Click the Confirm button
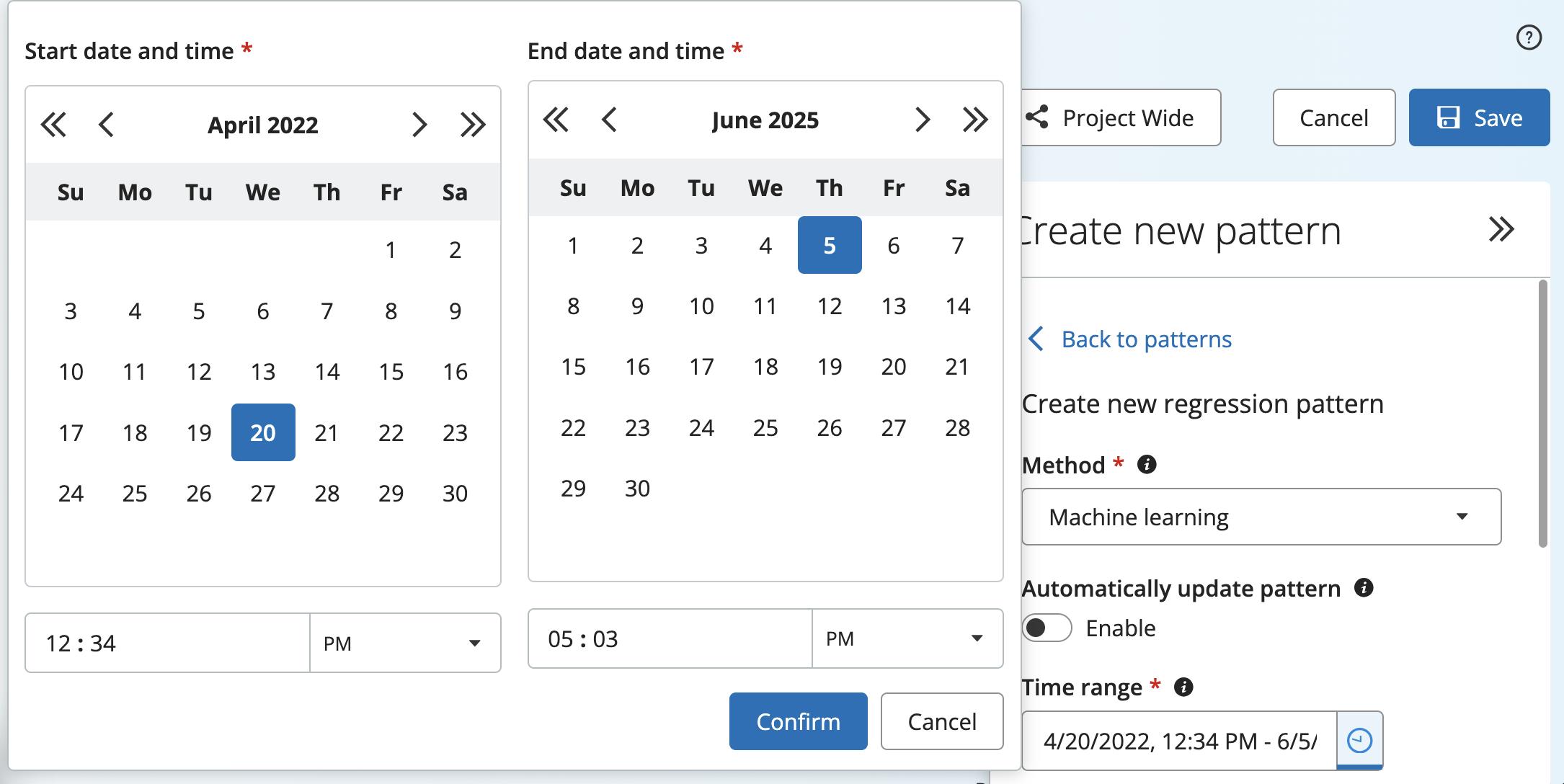 click(798, 721)
